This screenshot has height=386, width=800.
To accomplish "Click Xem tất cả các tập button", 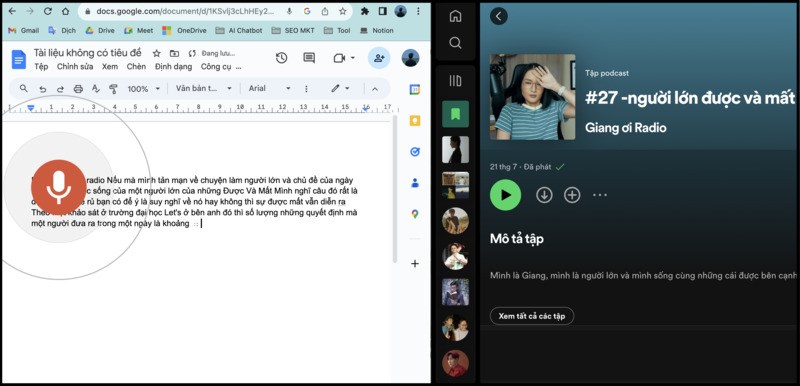I will (532, 316).
